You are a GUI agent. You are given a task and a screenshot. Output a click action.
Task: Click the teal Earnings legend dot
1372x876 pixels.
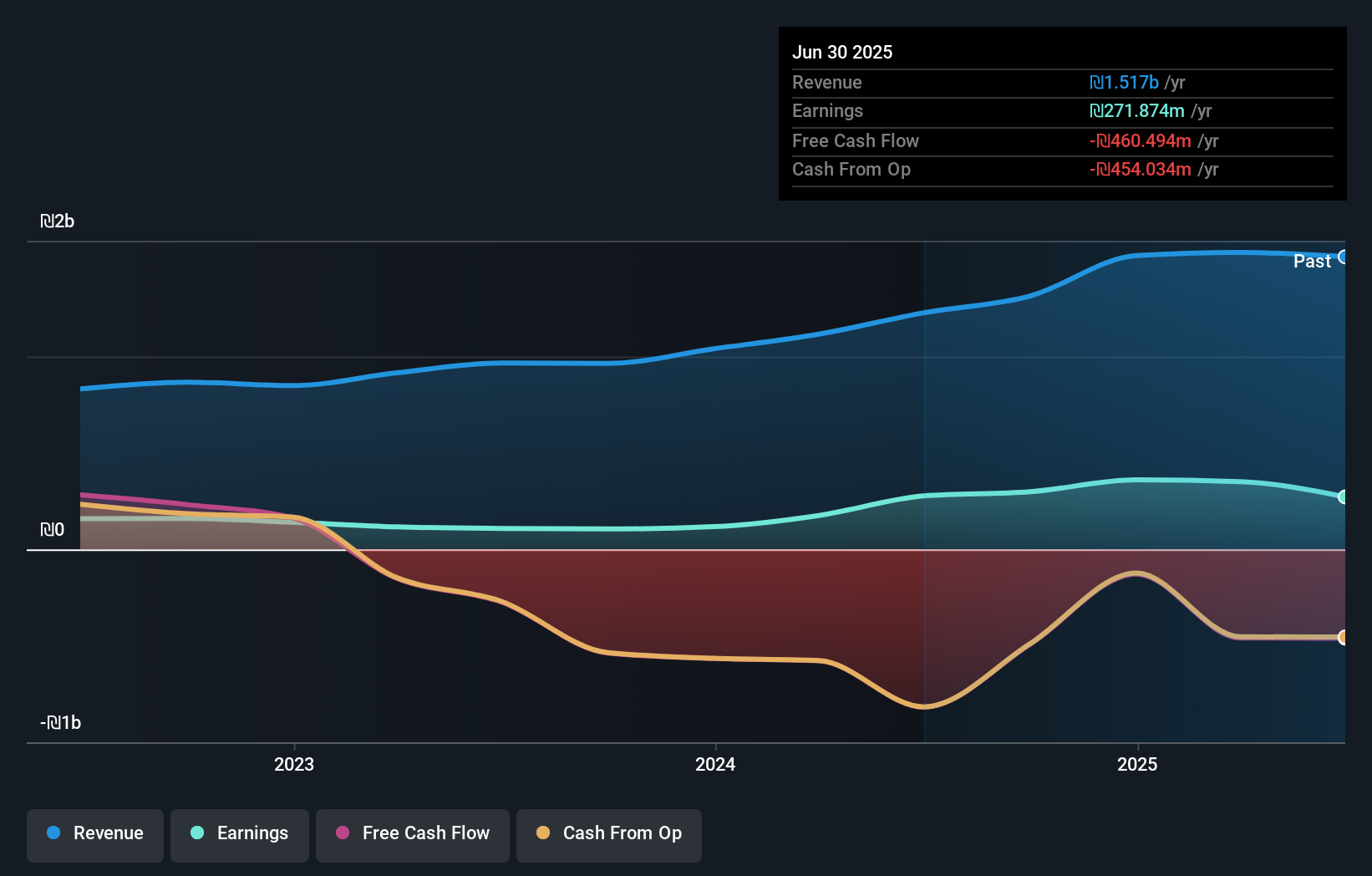pyautogui.click(x=197, y=833)
